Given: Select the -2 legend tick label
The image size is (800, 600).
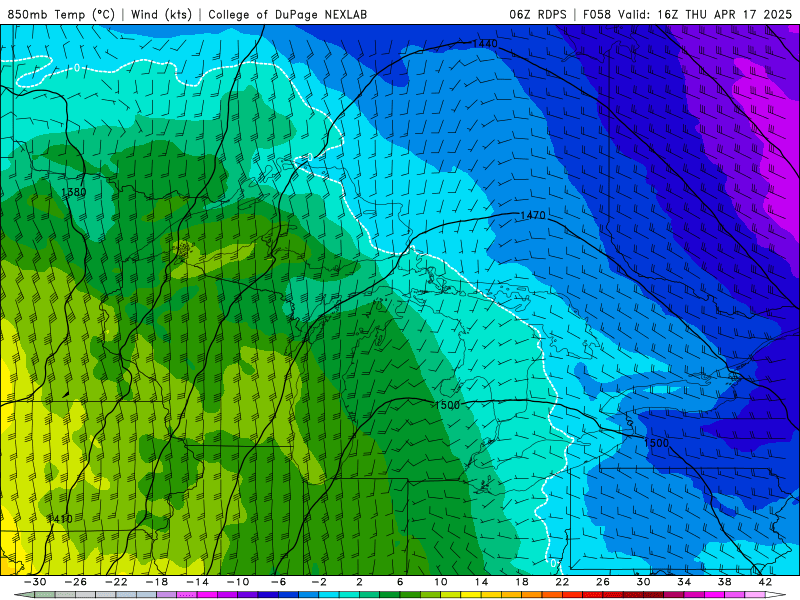Looking at the screenshot, I should 319,582.
